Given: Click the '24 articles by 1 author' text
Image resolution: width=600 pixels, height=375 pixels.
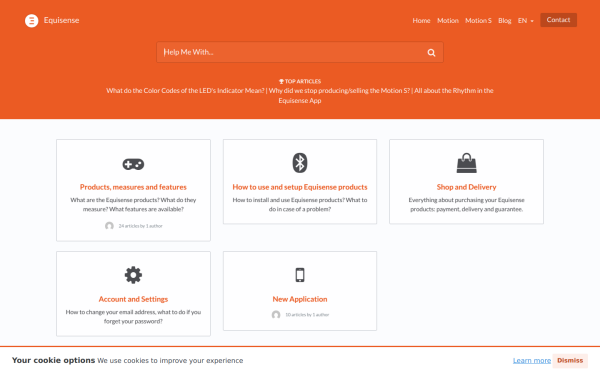Looking at the screenshot, I should click(x=140, y=226).
